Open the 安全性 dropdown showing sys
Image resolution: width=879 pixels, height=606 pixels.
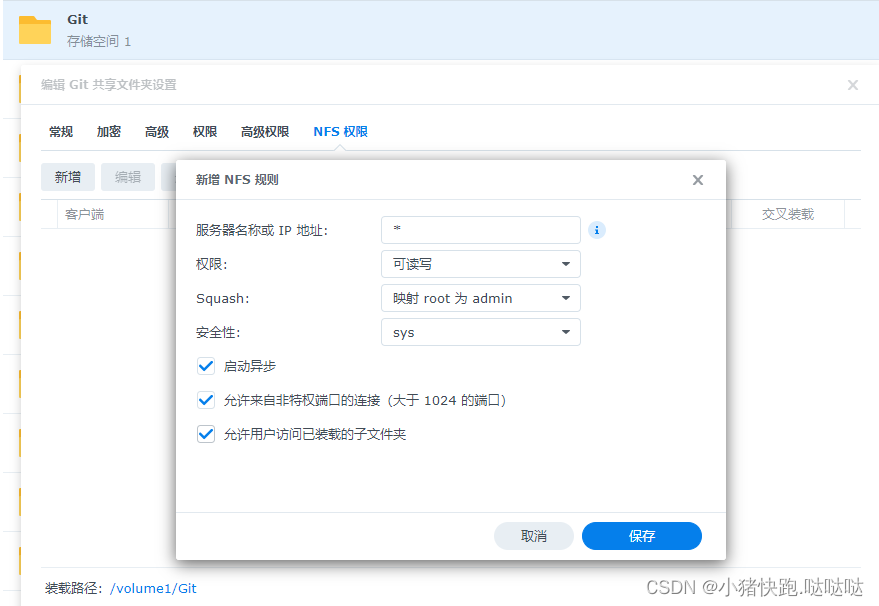480,332
